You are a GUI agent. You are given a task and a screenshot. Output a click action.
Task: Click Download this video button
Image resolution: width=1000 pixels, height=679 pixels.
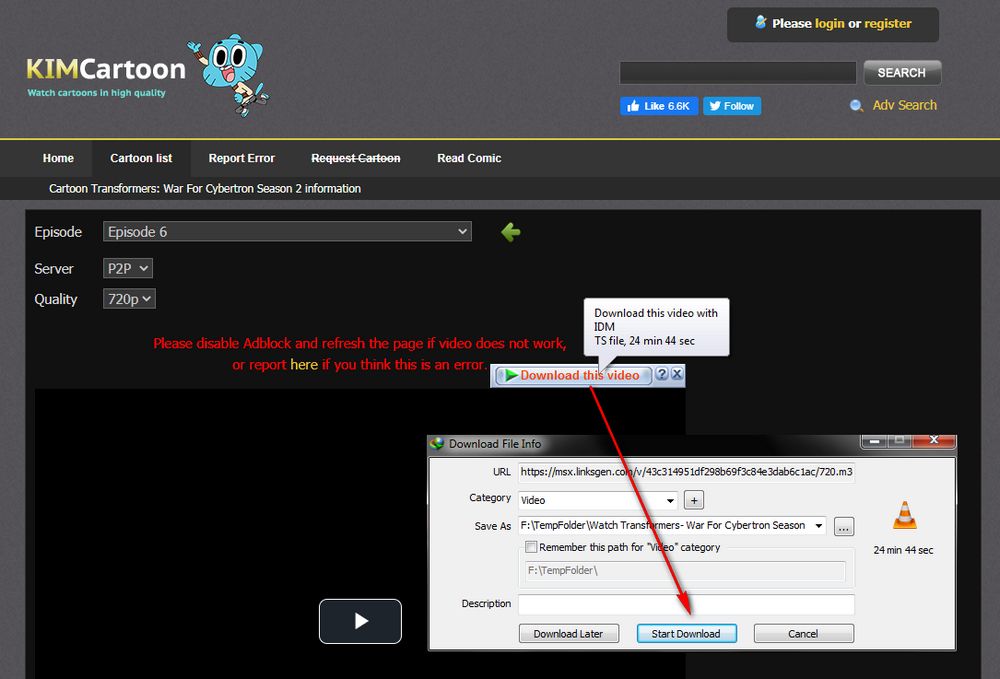click(x=573, y=375)
